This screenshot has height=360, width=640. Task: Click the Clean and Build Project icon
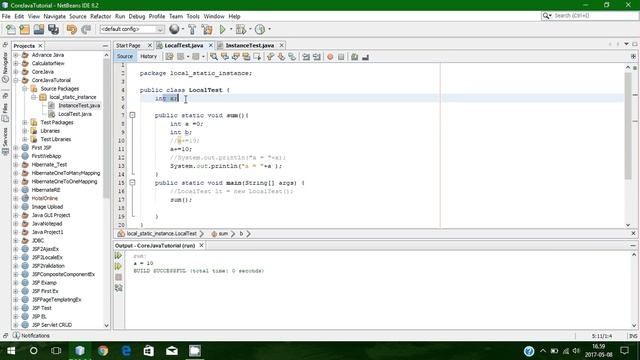pos(207,29)
